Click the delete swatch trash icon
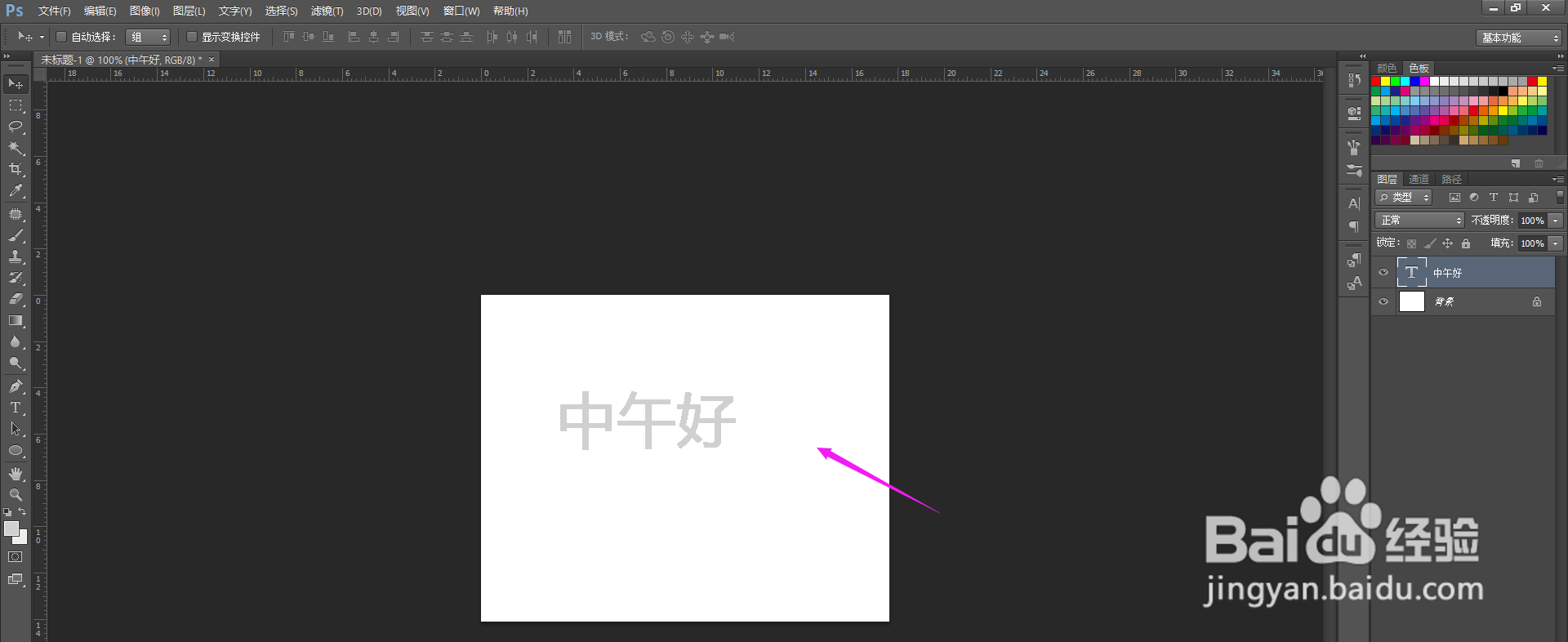Screen dimensions: 1568x642 [1539, 163]
